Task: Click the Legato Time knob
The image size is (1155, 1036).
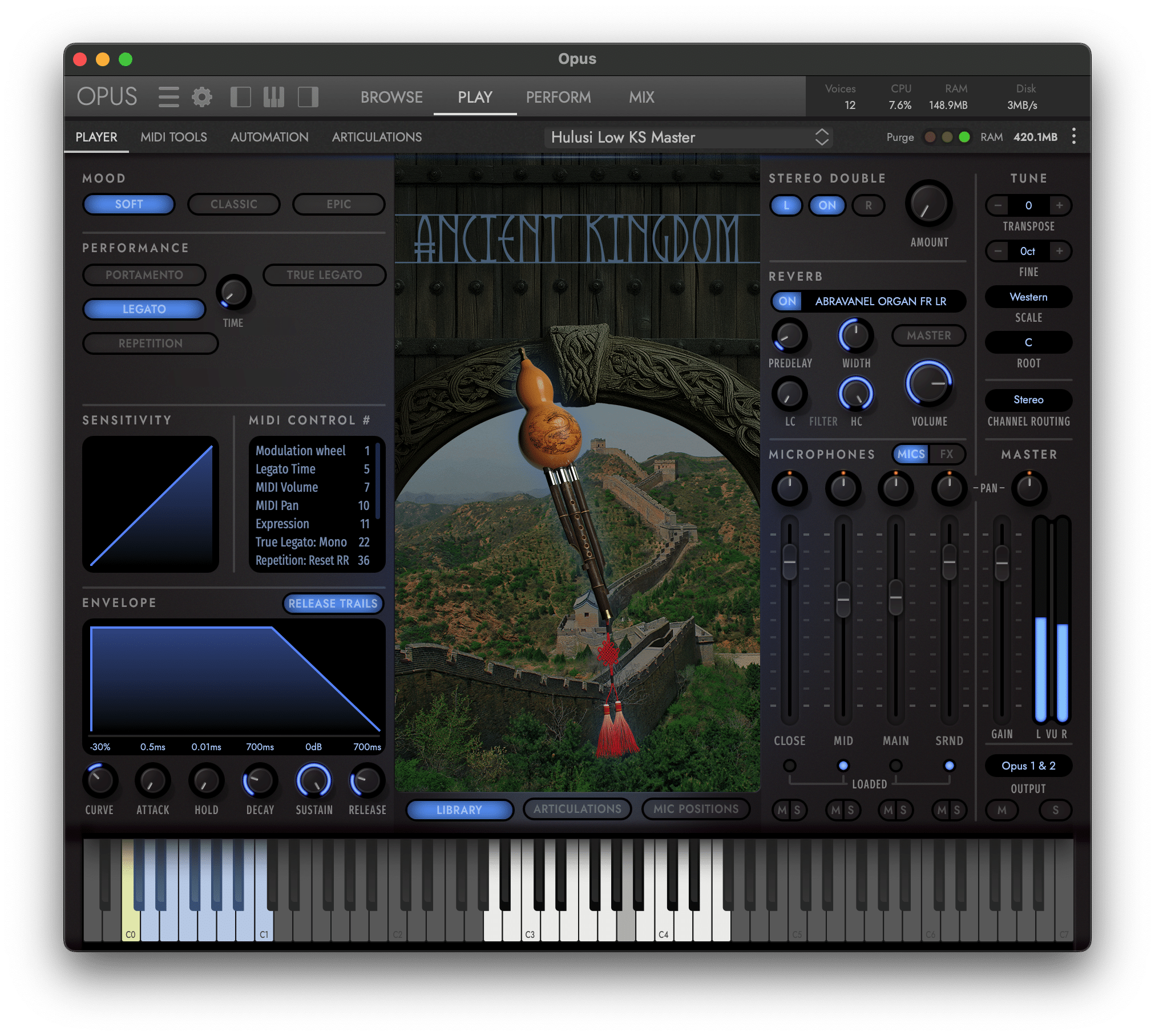Action: point(233,293)
